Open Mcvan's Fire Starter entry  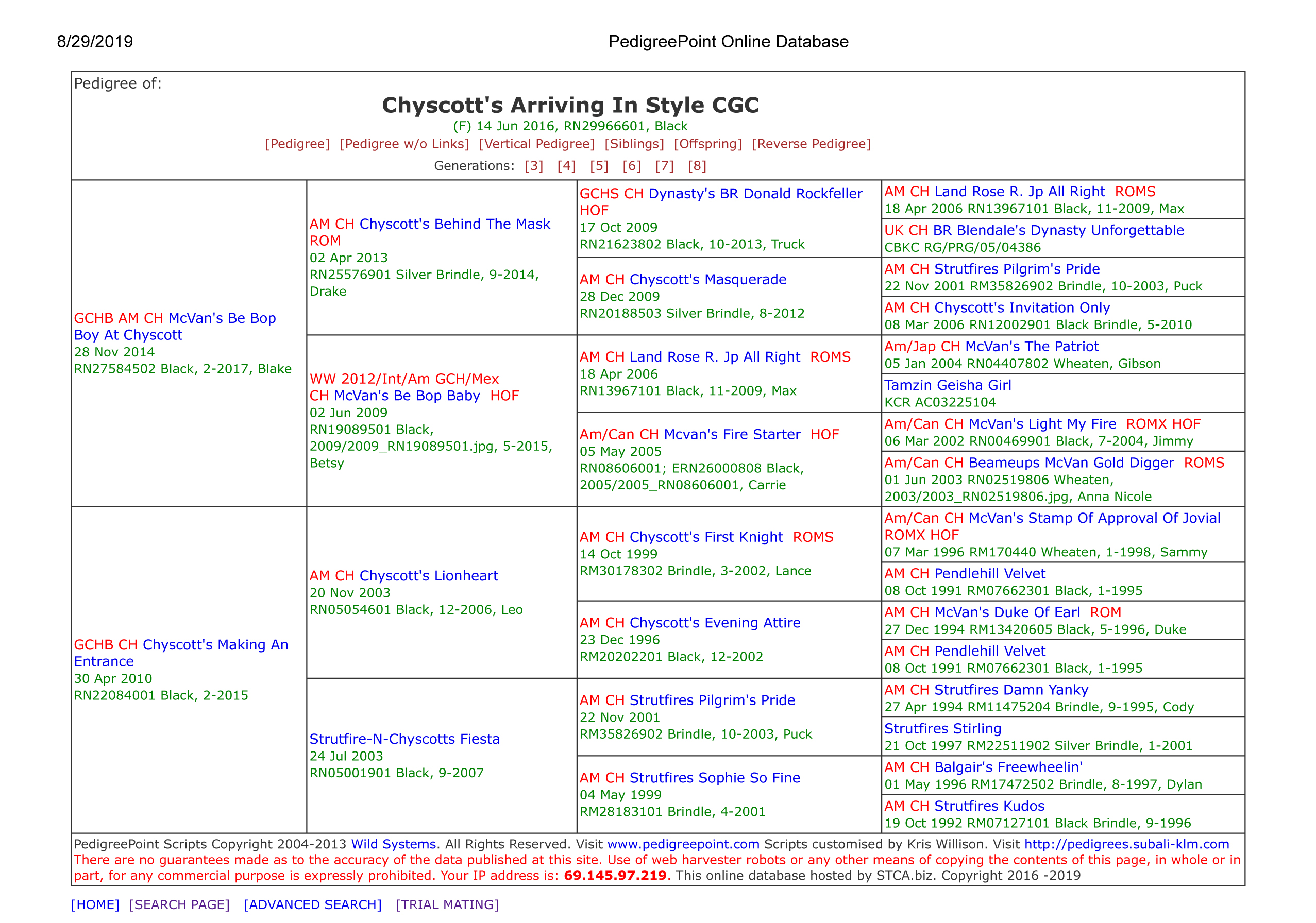(732, 434)
